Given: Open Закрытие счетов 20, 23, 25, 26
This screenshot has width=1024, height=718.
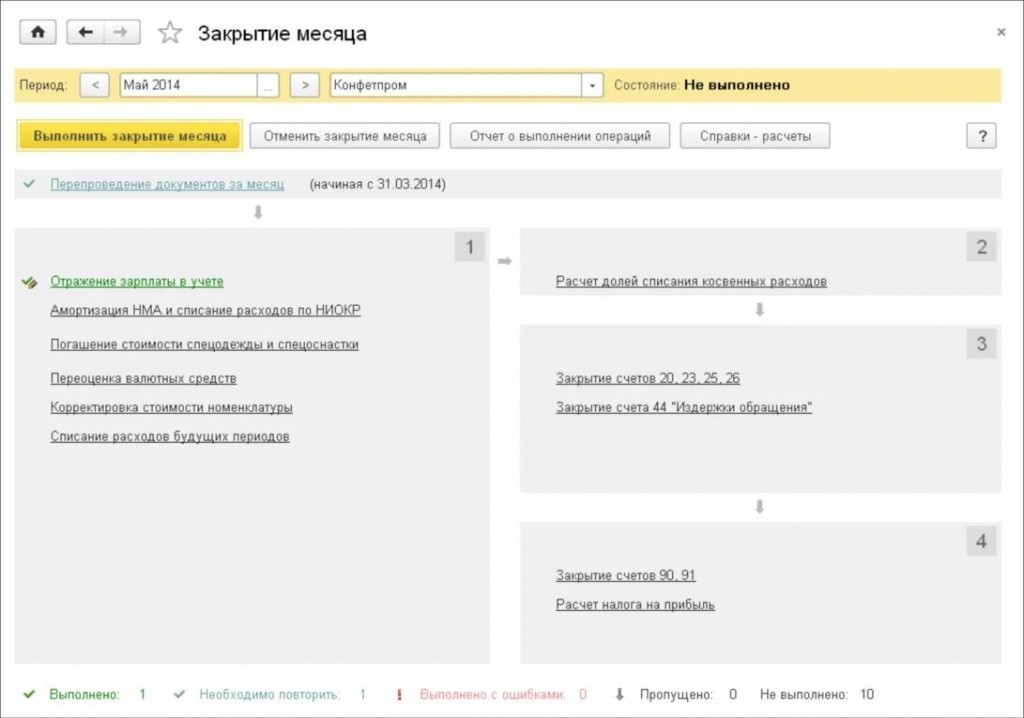Looking at the screenshot, I should (648, 378).
